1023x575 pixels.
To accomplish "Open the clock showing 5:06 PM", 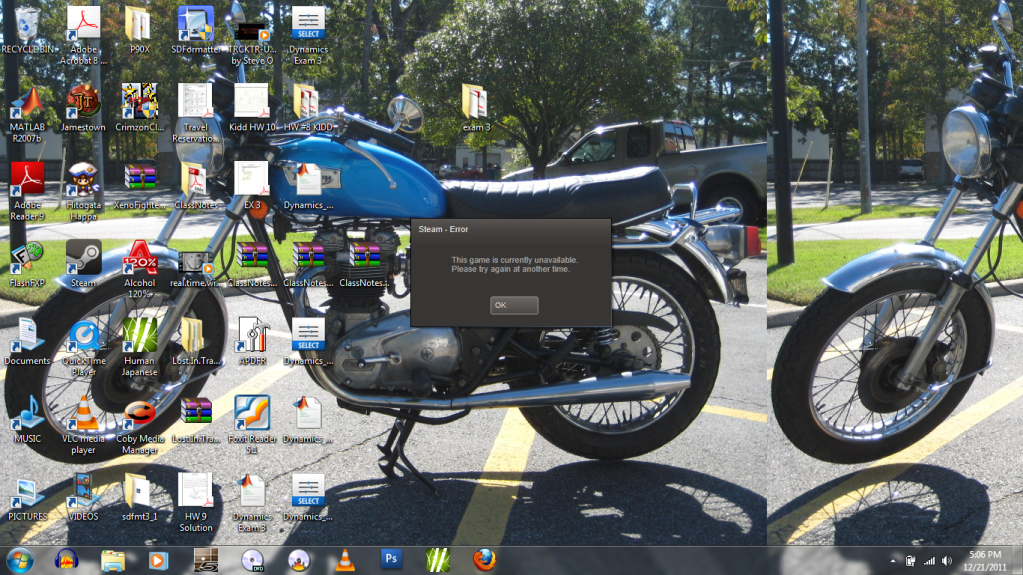I will coord(985,561).
